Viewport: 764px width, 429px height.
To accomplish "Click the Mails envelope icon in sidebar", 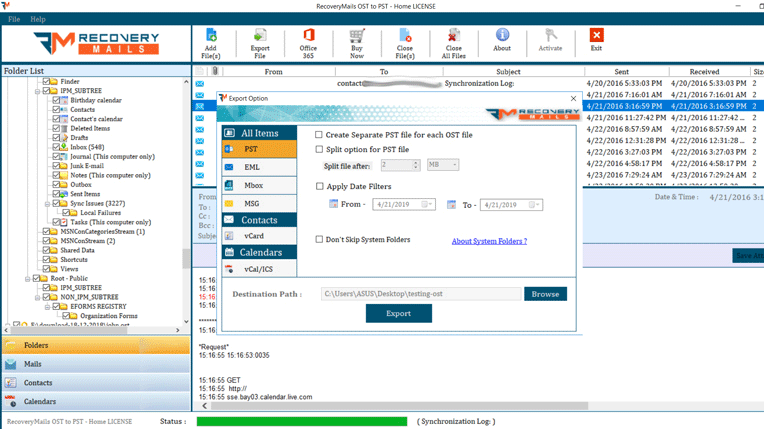I will pos(11,364).
